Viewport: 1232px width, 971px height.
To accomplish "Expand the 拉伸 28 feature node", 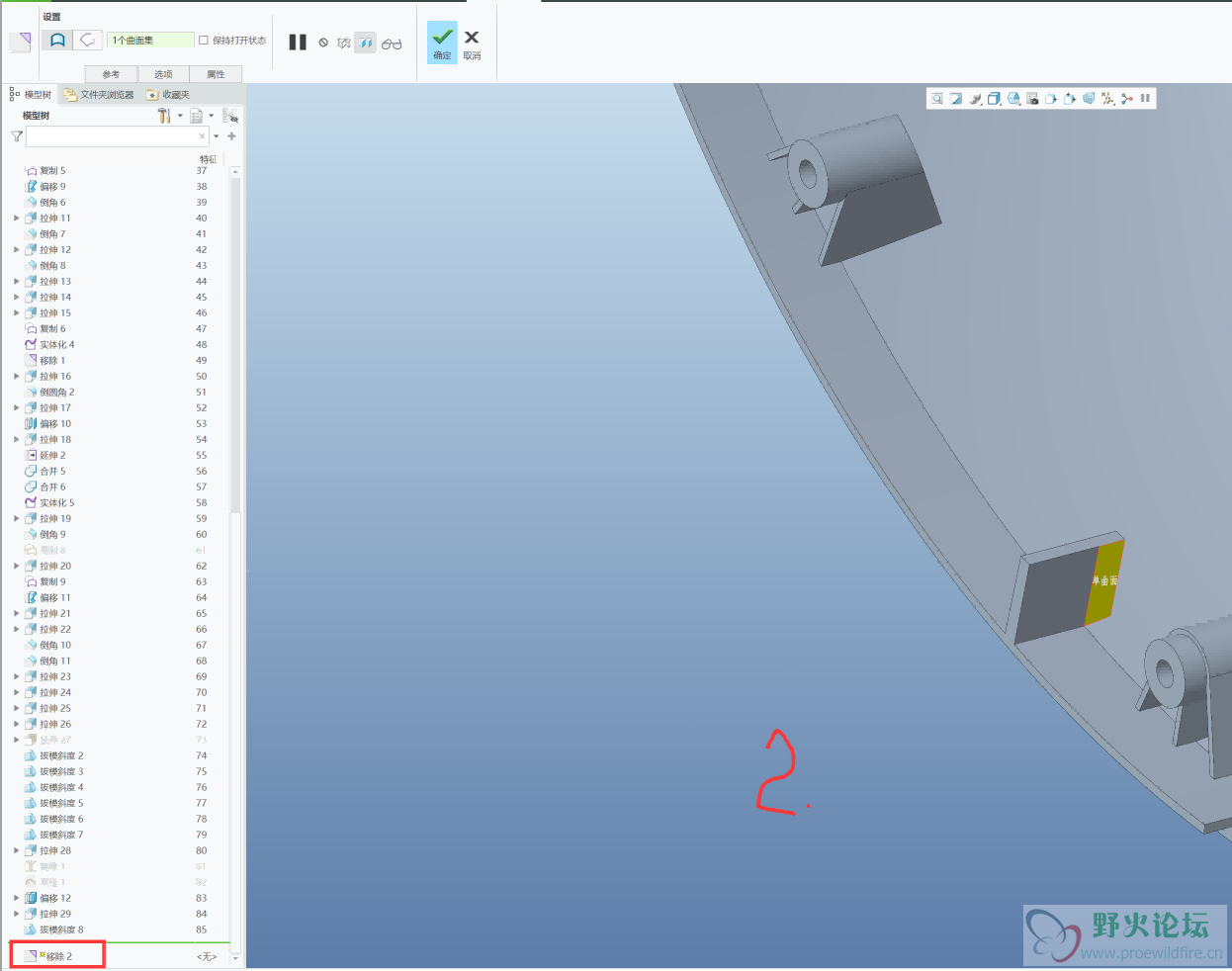I will [16, 851].
